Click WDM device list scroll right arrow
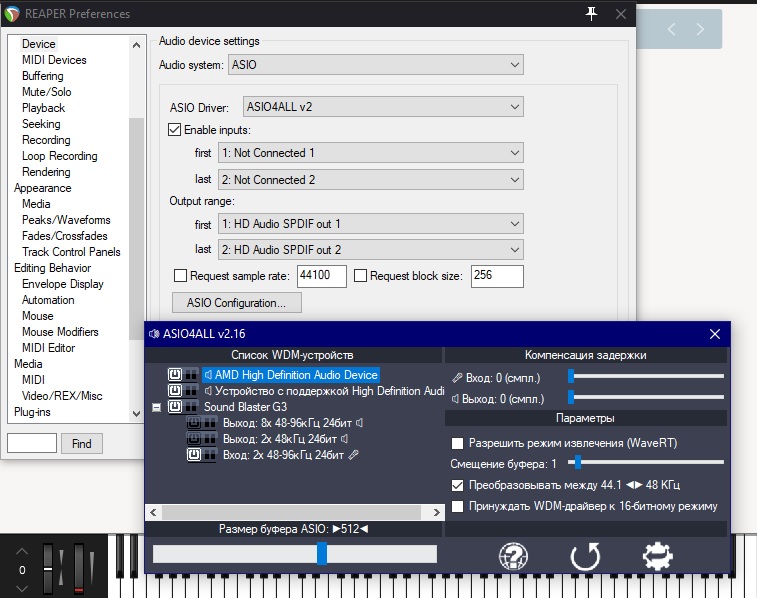Screen dimensions: 757x598 tap(436, 513)
